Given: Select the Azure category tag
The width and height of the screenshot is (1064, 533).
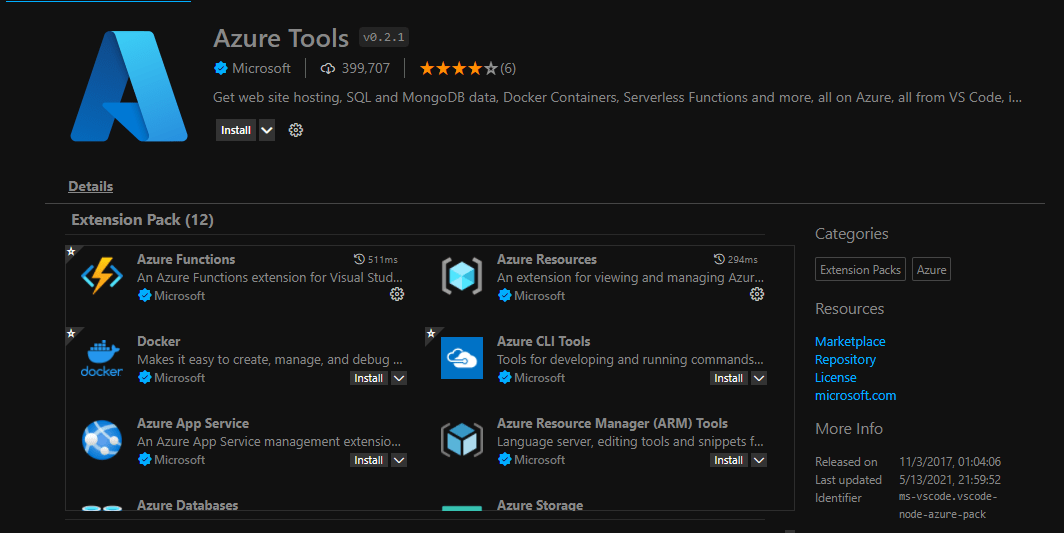Looking at the screenshot, I should tap(932, 270).
